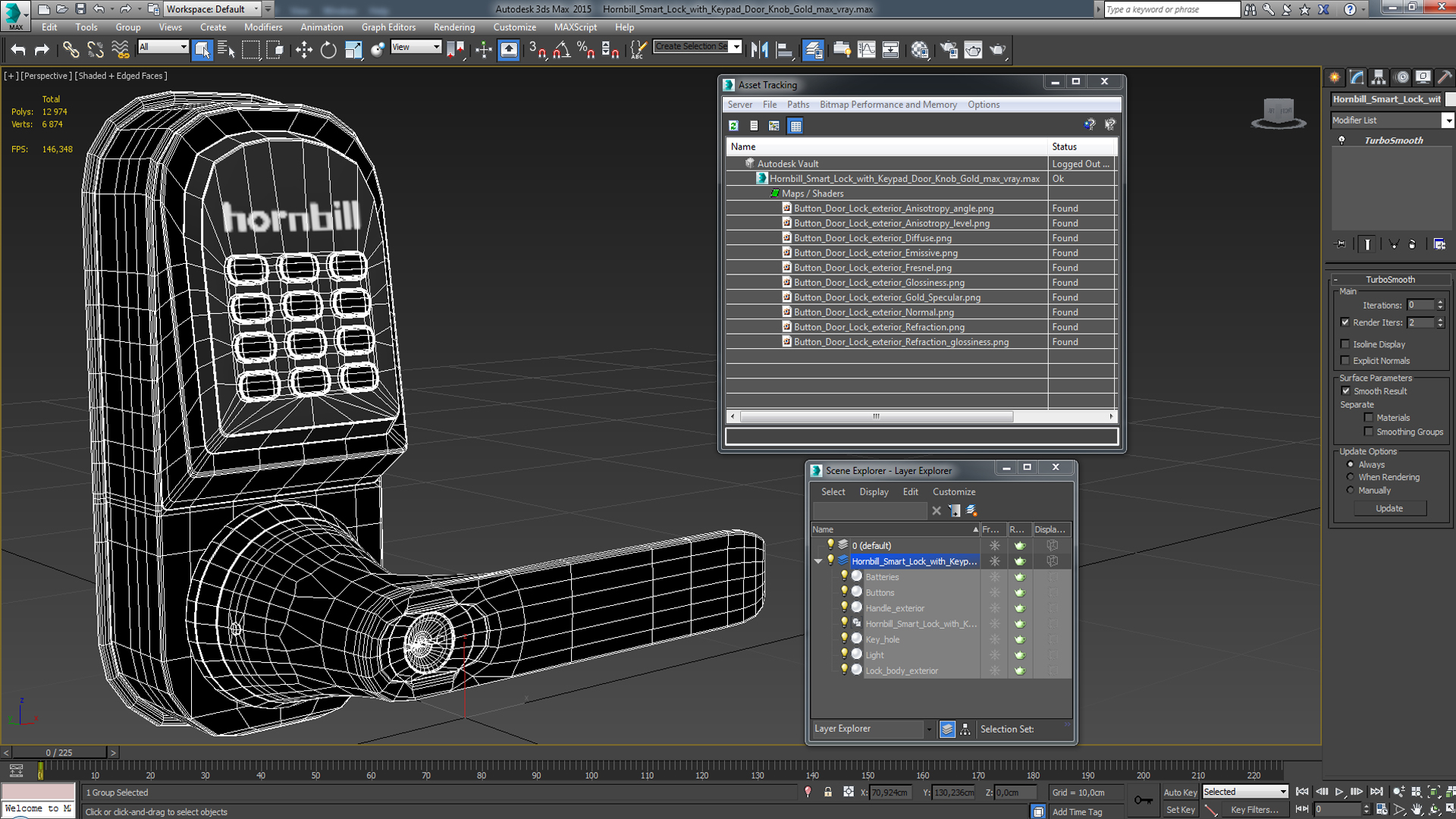This screenshot has width=1456, height=819.
Task: Click the Key Filters button
Action: 1254,810
